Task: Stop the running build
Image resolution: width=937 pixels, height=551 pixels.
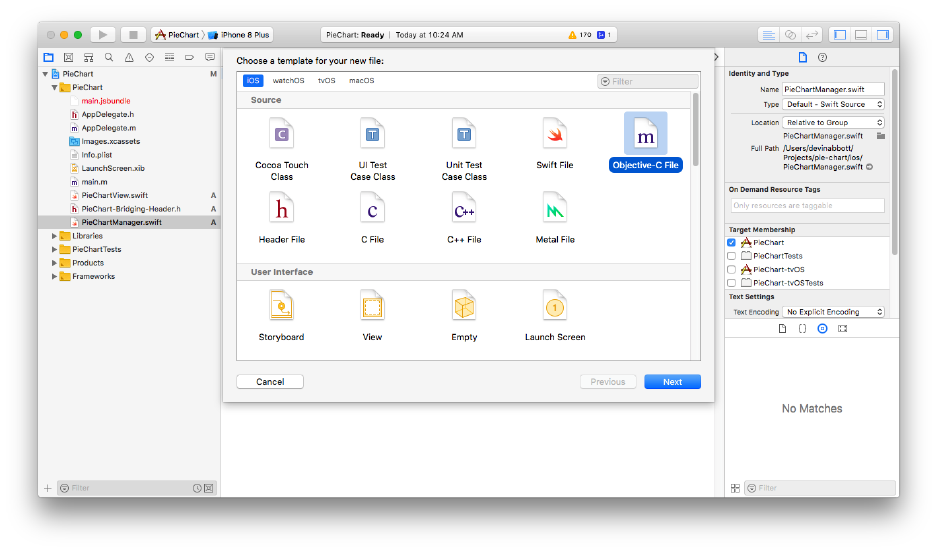Action: [x=133, y=35]
